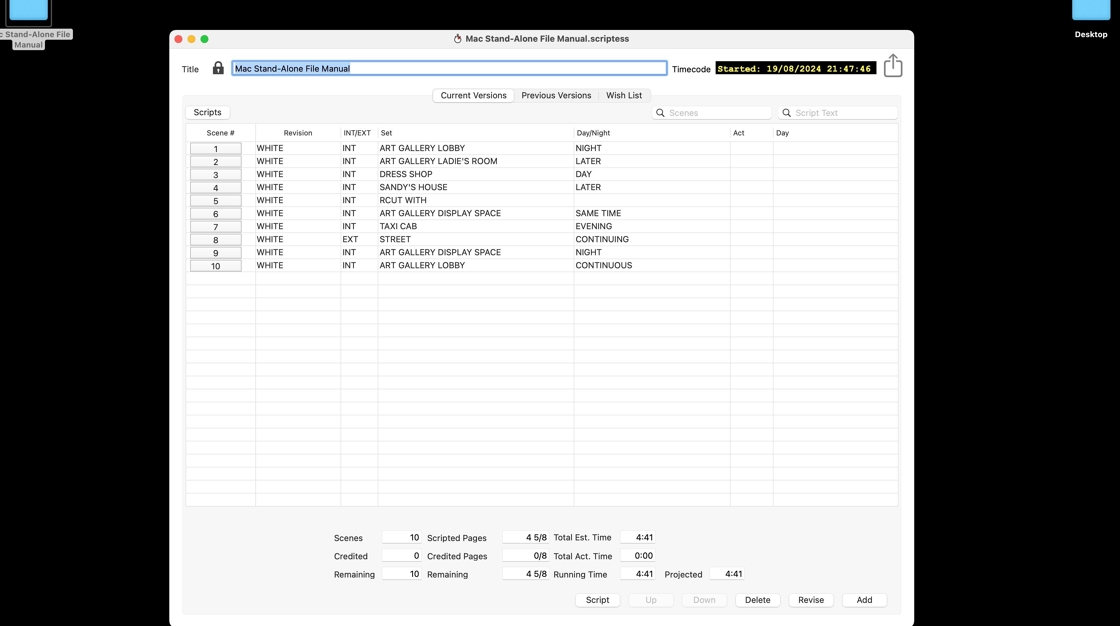Viewport: 1120px width, 626px height.
Task: Click Projected value 4:41
Action: (x=727, y=574)
